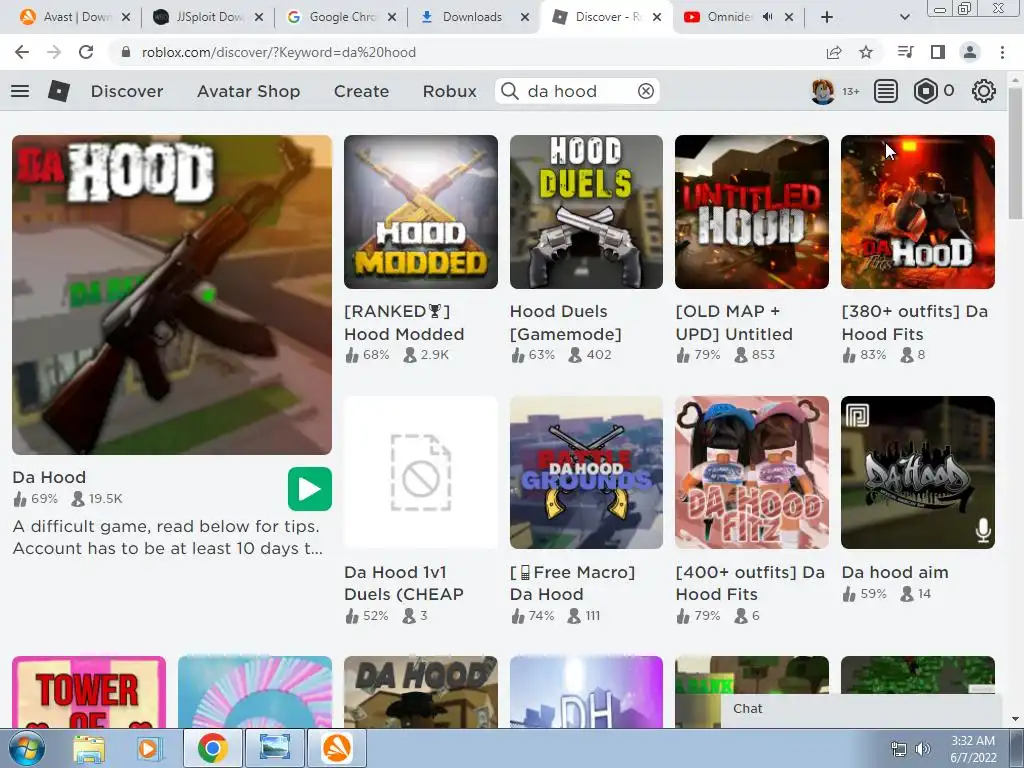Screen dimensions: 1024x768
Task: Click the da hood search field
Action: point(578,91)
